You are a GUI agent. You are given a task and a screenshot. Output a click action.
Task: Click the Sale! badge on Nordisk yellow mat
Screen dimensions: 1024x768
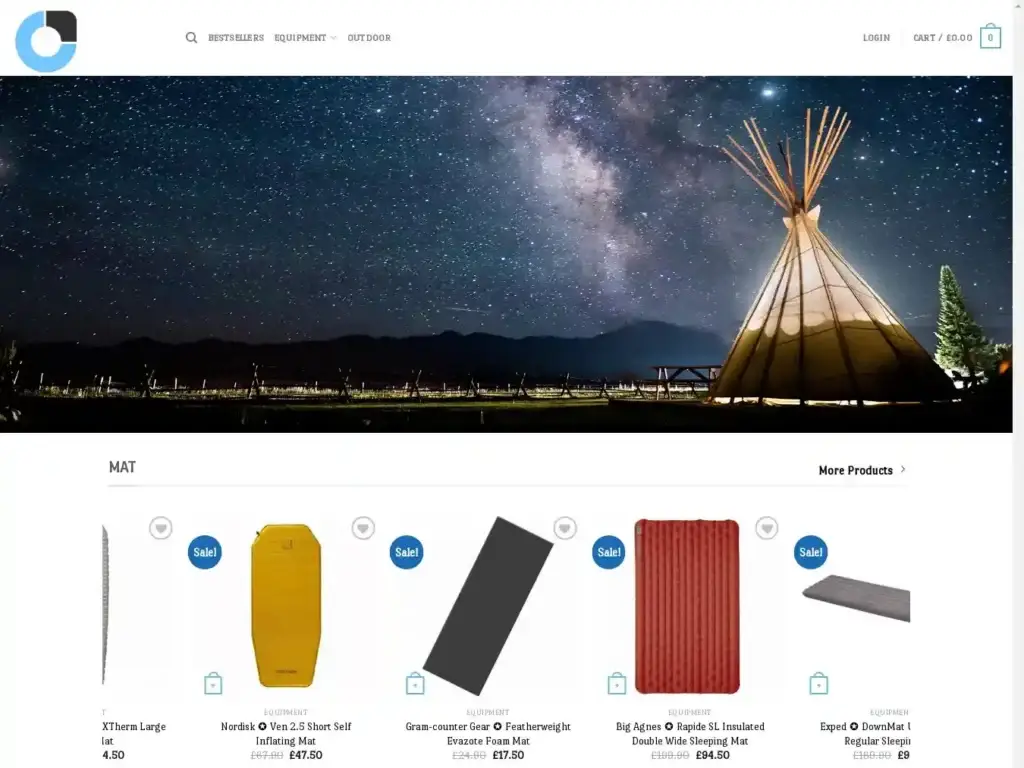204,552
